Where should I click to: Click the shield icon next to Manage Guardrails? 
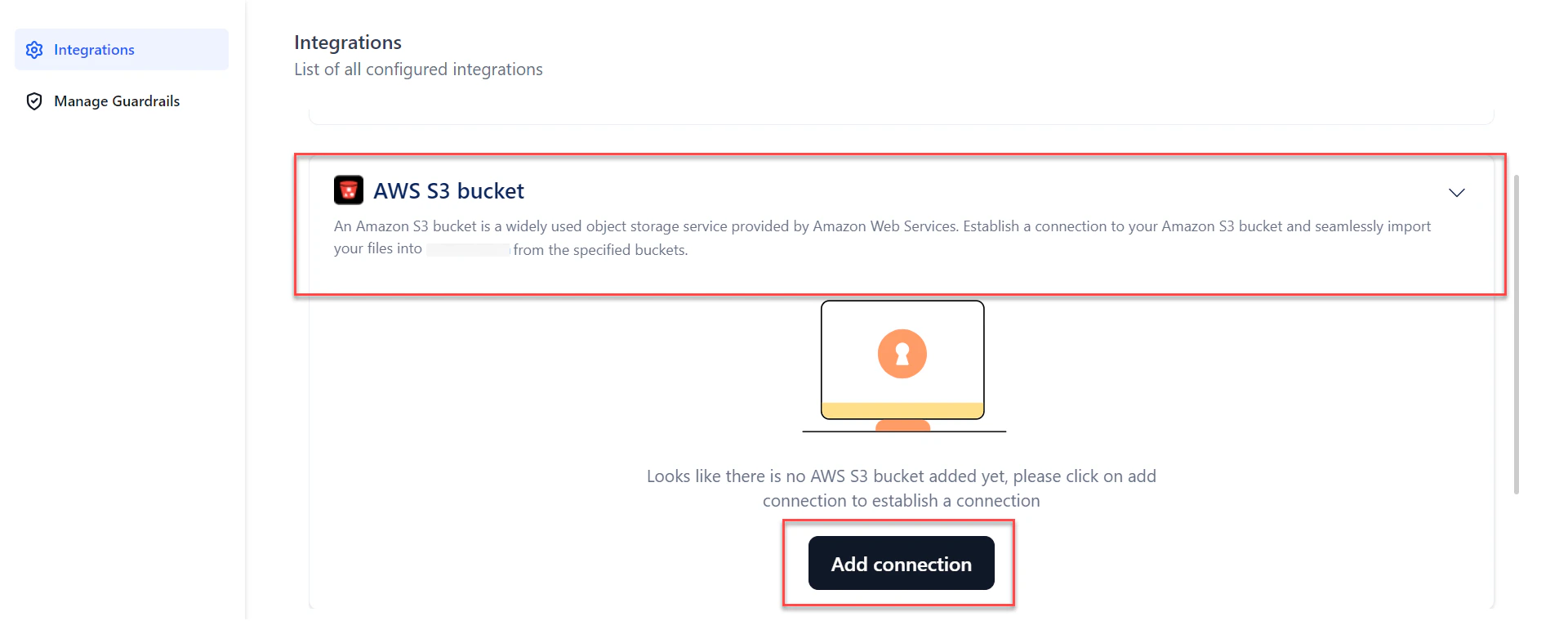(33, 101)
